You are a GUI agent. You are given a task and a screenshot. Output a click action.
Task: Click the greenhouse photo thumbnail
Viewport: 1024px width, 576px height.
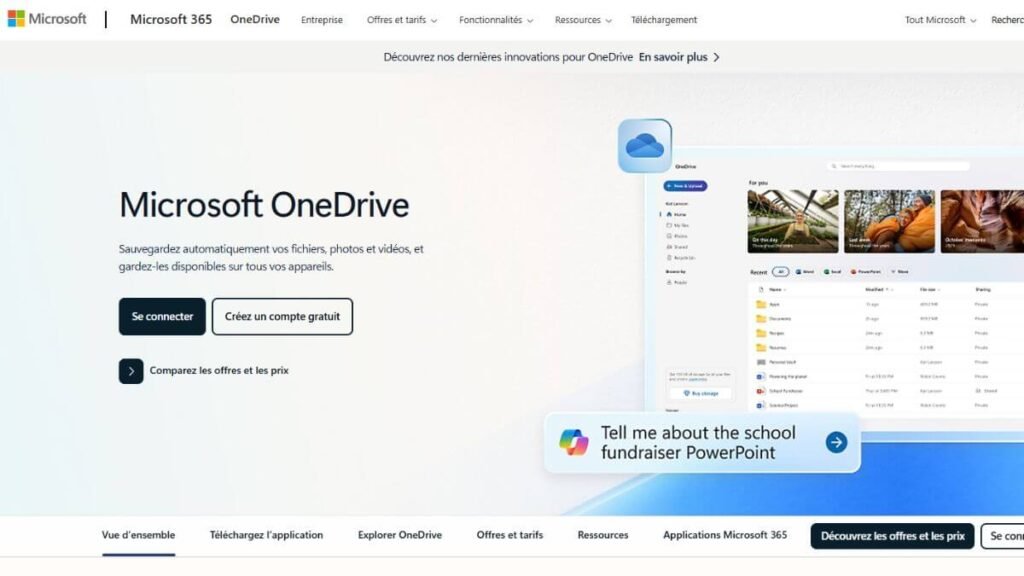tap(793, 221)
